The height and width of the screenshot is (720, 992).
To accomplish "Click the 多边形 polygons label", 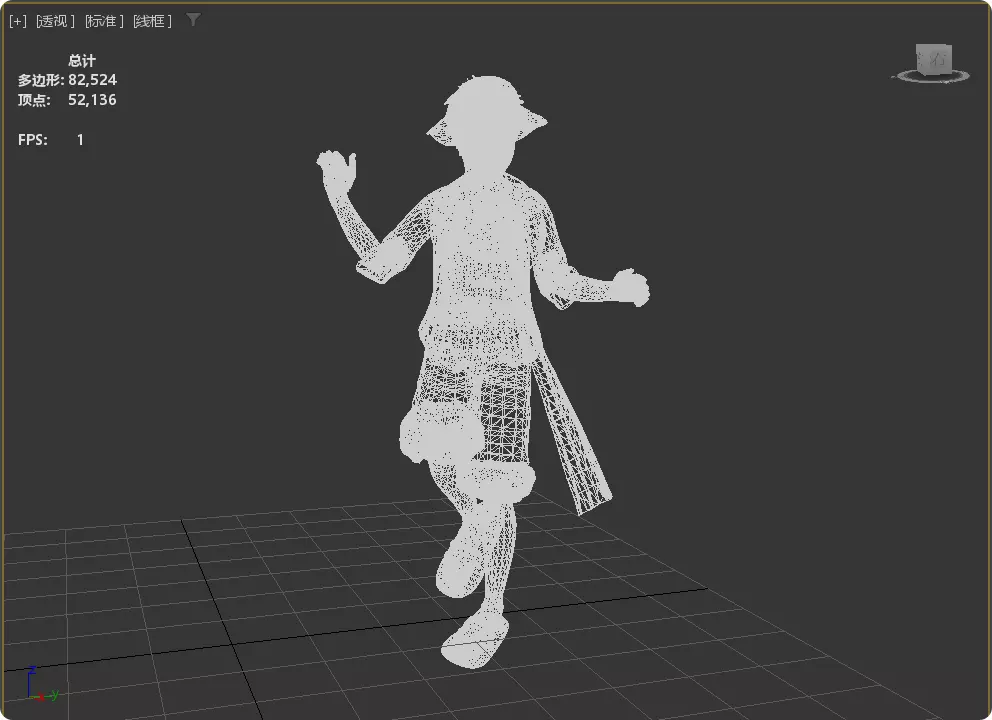I will coord(40,80).
